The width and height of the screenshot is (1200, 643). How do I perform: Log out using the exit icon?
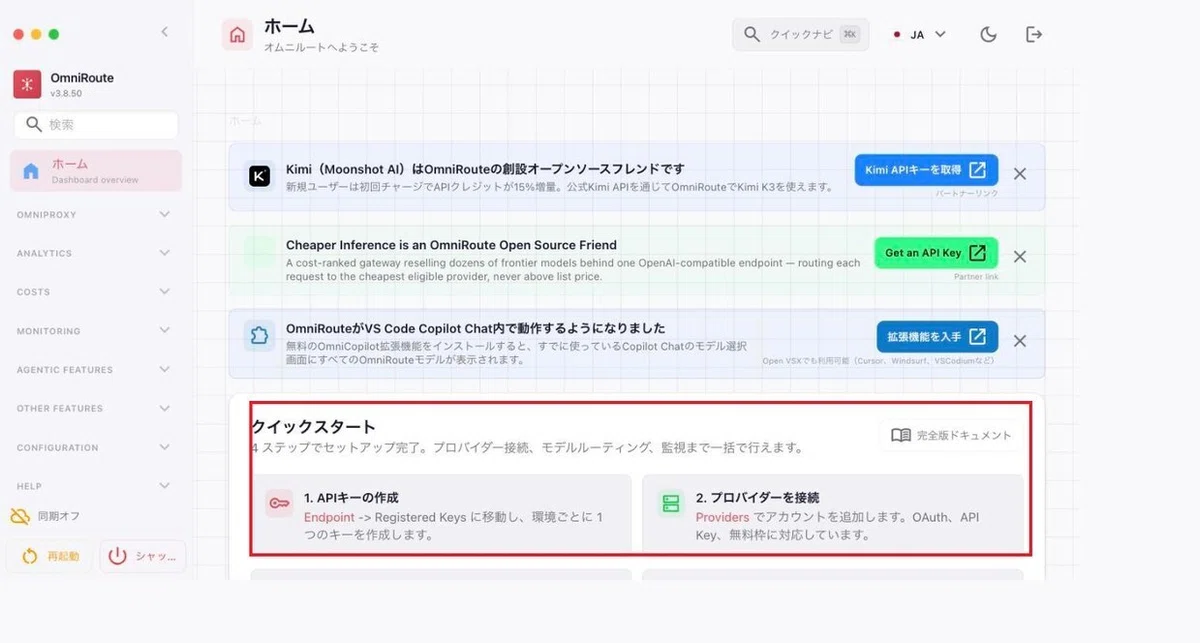click(x=1034, y=34)
